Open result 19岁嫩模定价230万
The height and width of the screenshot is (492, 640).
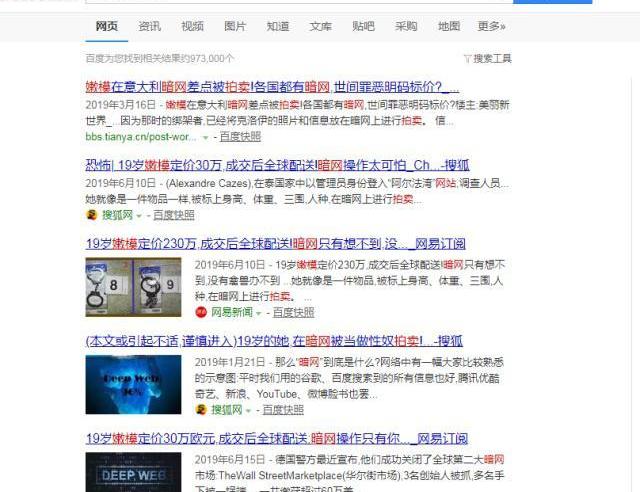point(276,244)
